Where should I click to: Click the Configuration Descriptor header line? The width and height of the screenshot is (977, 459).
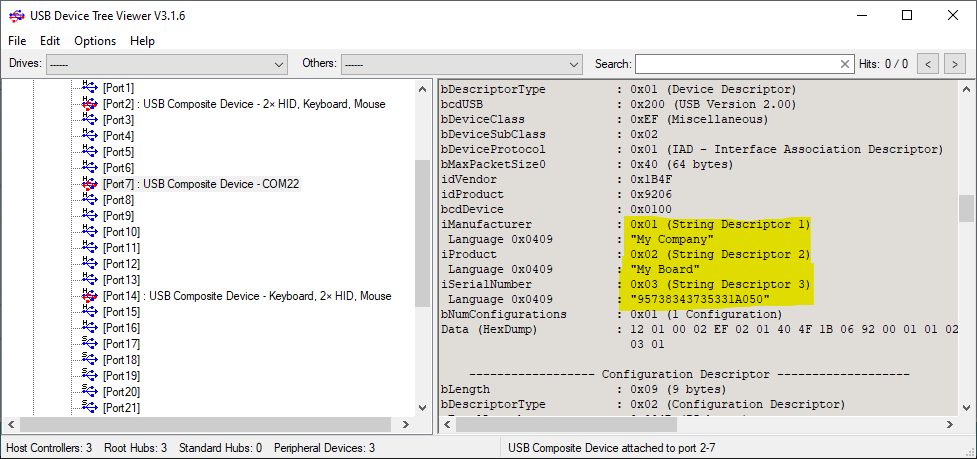(x=689, y=374)
